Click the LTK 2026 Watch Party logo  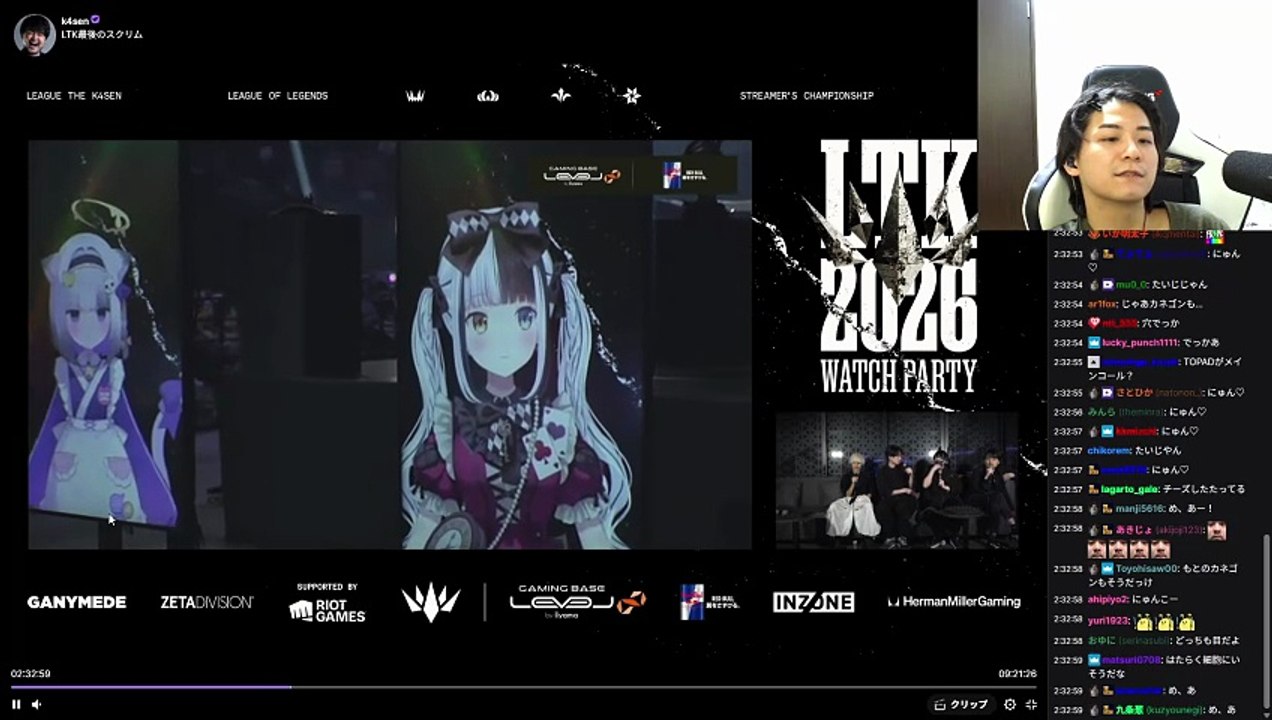pos(898,265)
